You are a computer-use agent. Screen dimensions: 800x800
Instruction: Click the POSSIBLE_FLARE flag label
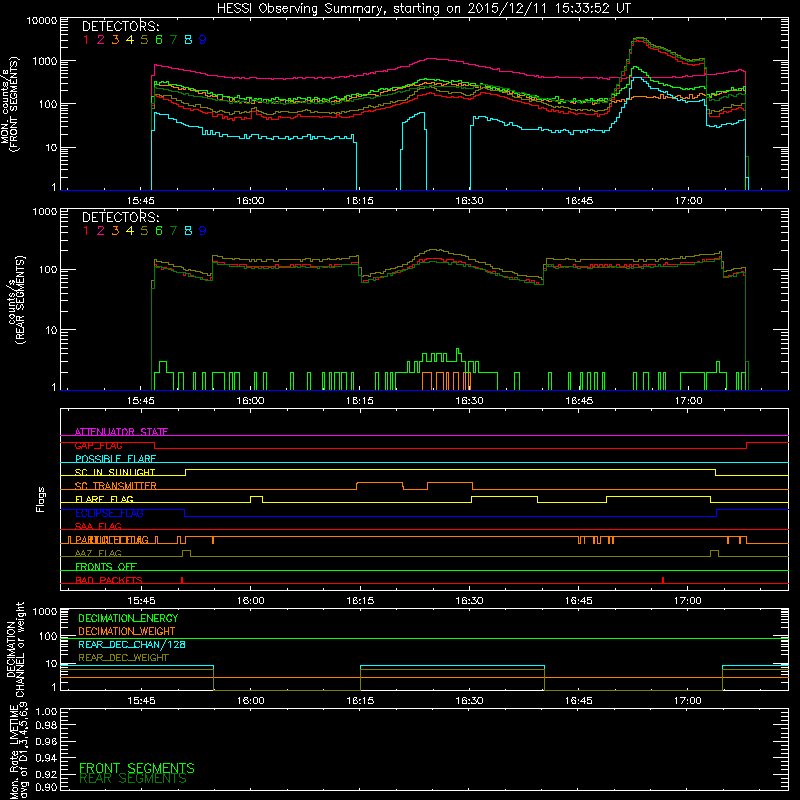(115, 459)
